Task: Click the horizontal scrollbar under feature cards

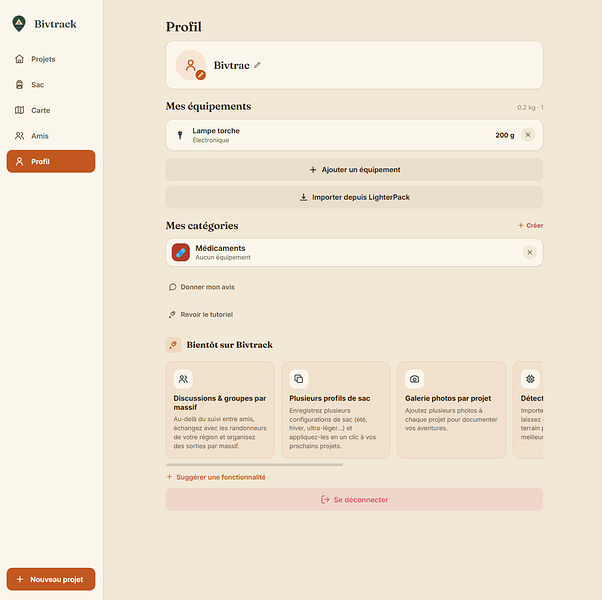Action: coord(254,464)
